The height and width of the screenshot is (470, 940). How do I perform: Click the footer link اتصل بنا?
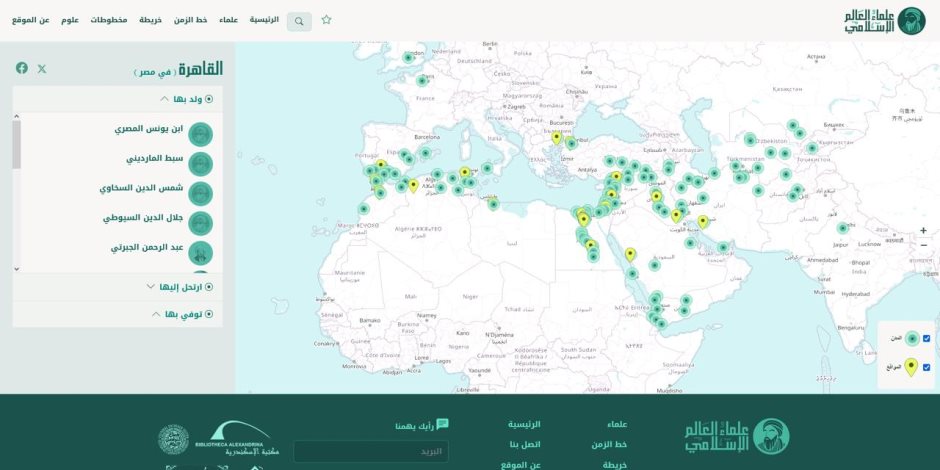pyautogui.click(x=525, y=445)
